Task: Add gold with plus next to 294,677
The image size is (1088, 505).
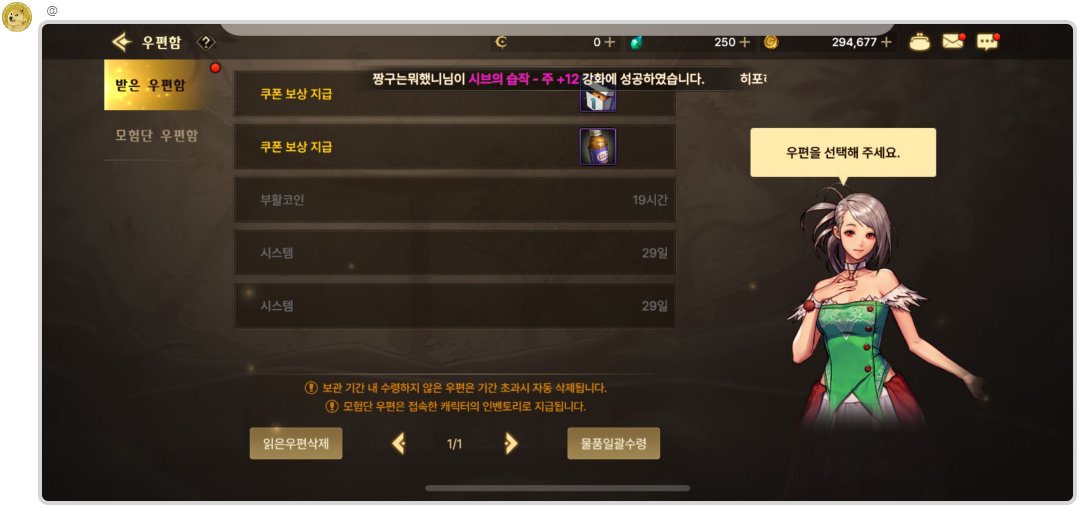Action: [886, 42]
